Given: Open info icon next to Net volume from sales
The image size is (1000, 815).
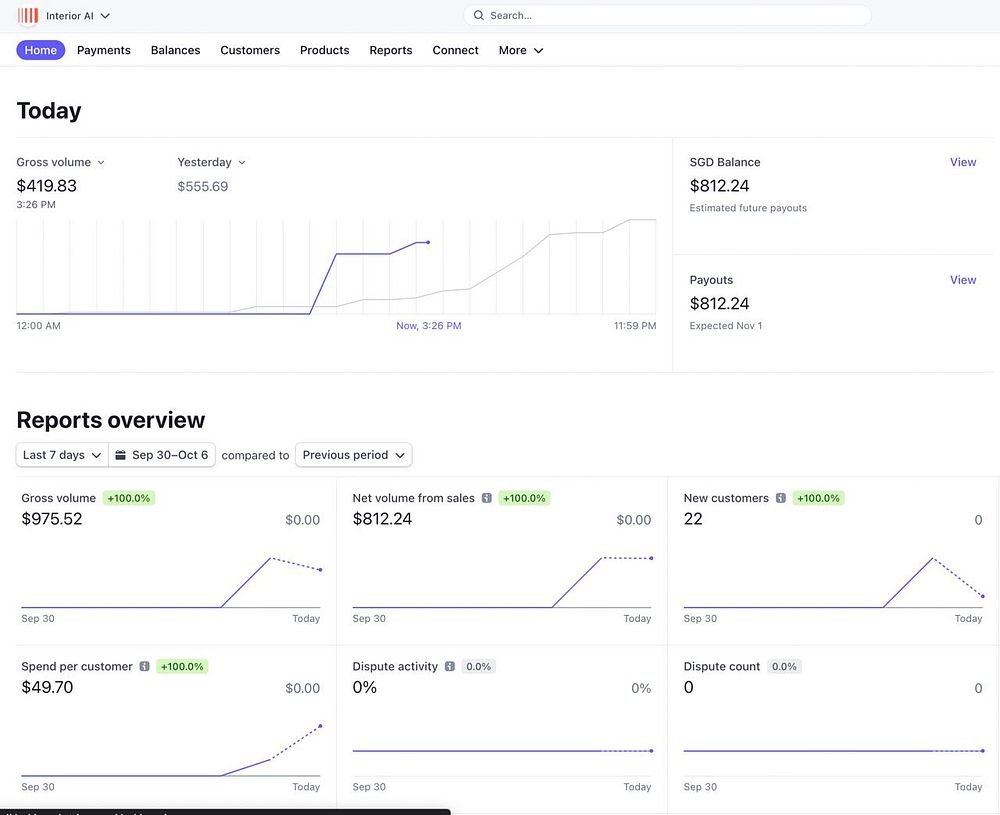Looking at the screenshot, I should pos(487,498).
